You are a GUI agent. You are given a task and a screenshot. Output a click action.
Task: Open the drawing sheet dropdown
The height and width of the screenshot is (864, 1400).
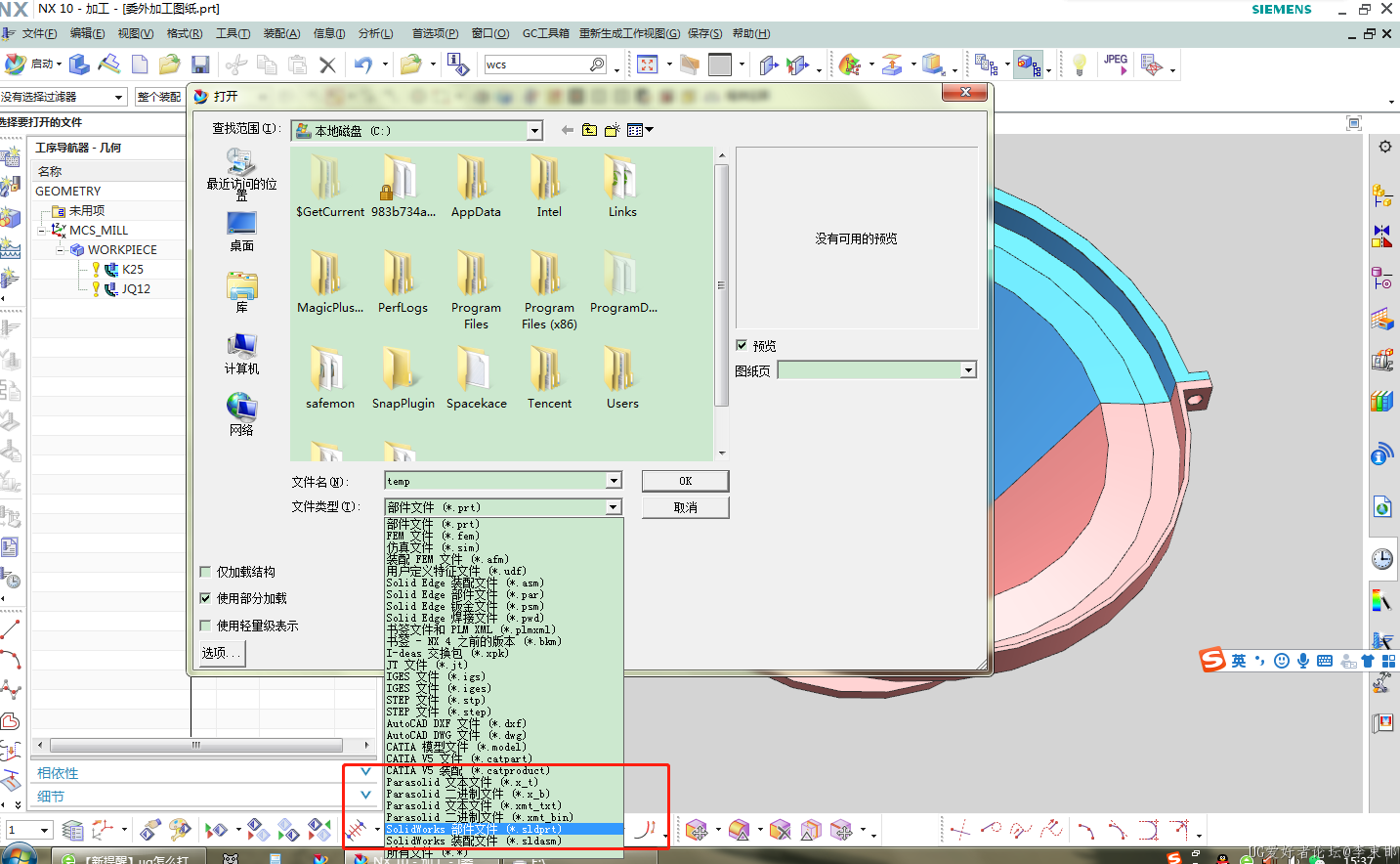pos(968,370)
